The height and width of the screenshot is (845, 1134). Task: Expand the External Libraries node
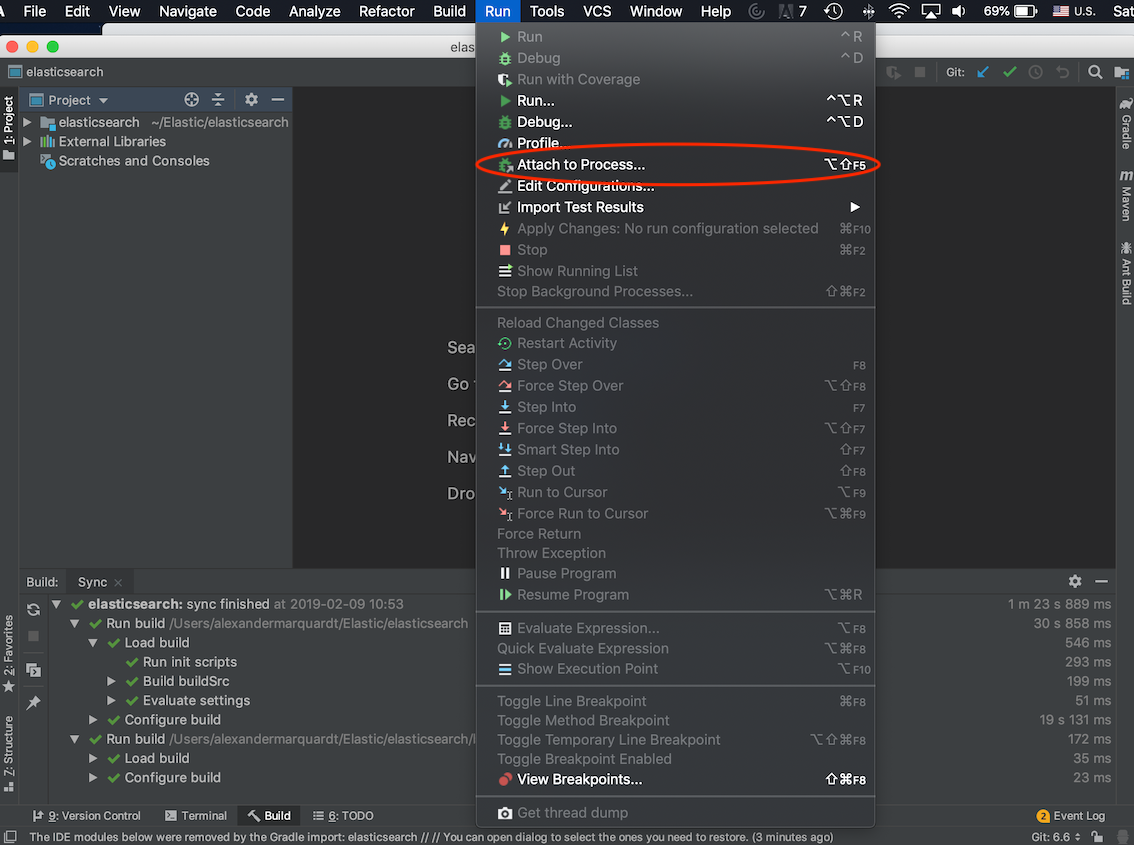tap(27, 142)
